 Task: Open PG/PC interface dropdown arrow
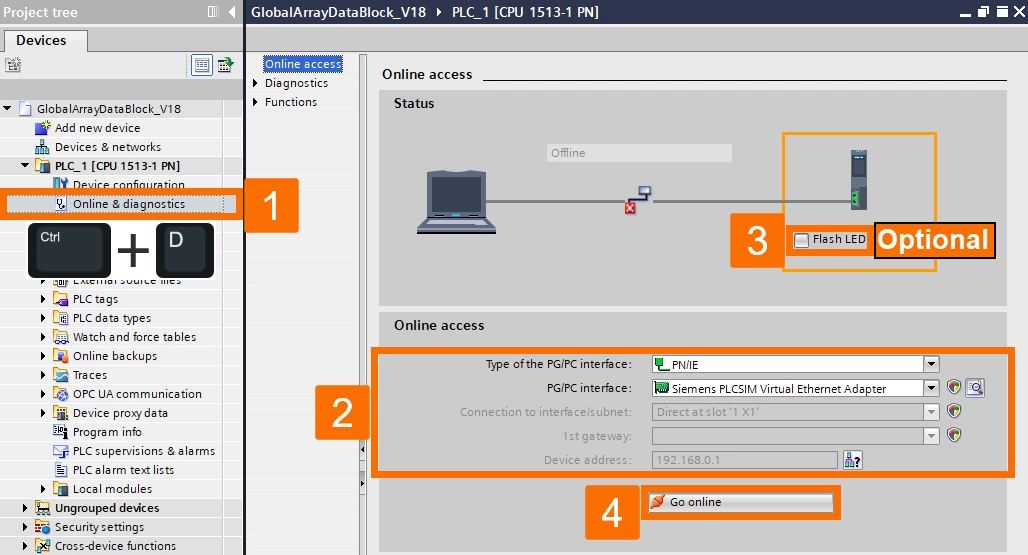pyautogui.click(x=931, y=388)
